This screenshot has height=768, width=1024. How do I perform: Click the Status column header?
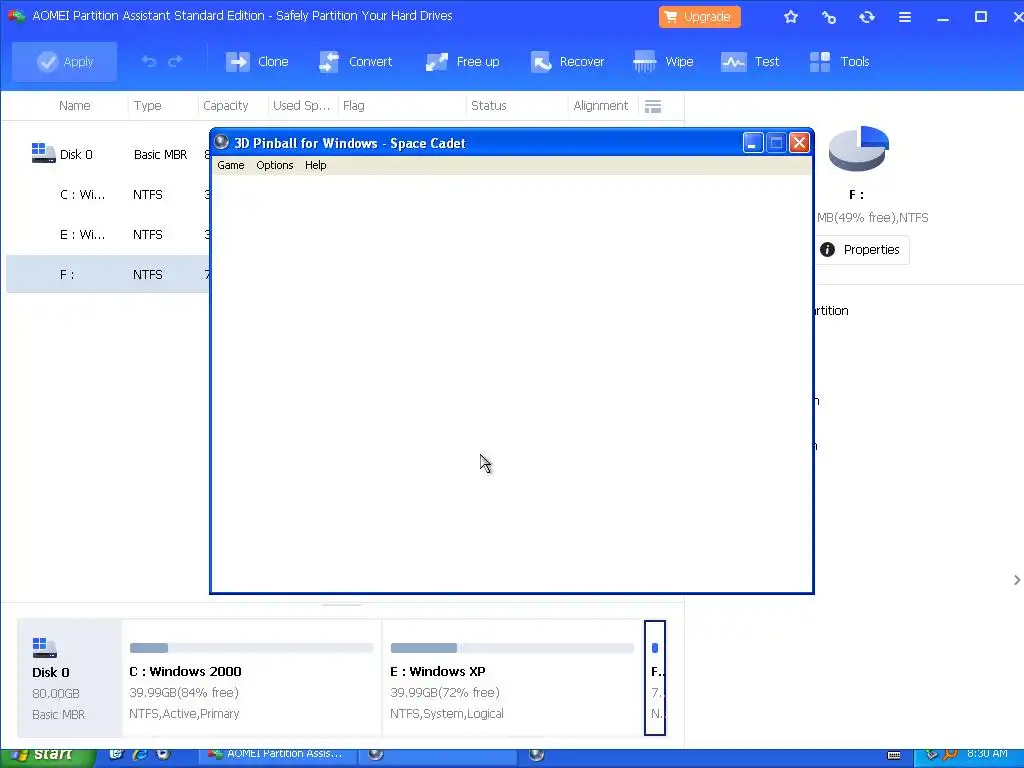488,106
